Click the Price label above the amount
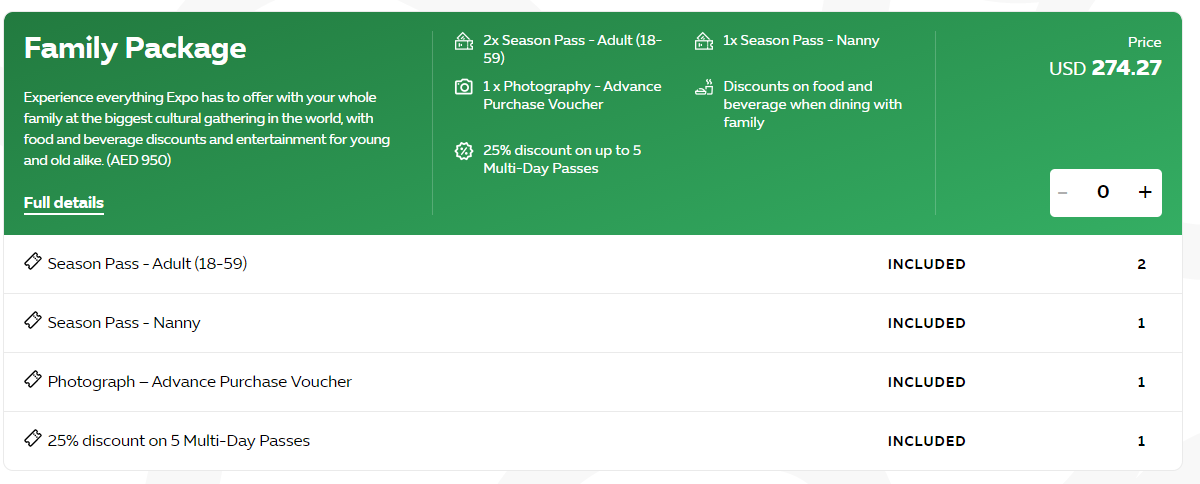Screen dimensions: 1200x484 (1145, 42)
